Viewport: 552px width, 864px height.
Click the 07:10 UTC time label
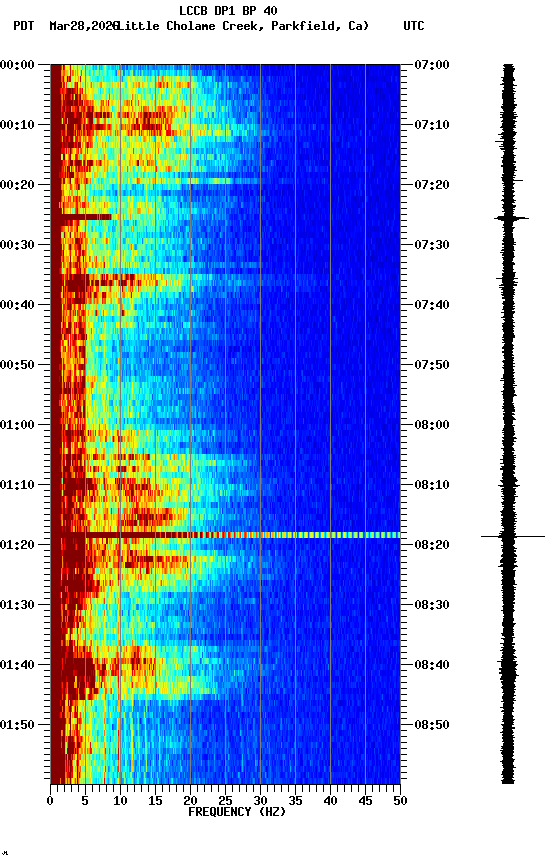pos(432,125)
